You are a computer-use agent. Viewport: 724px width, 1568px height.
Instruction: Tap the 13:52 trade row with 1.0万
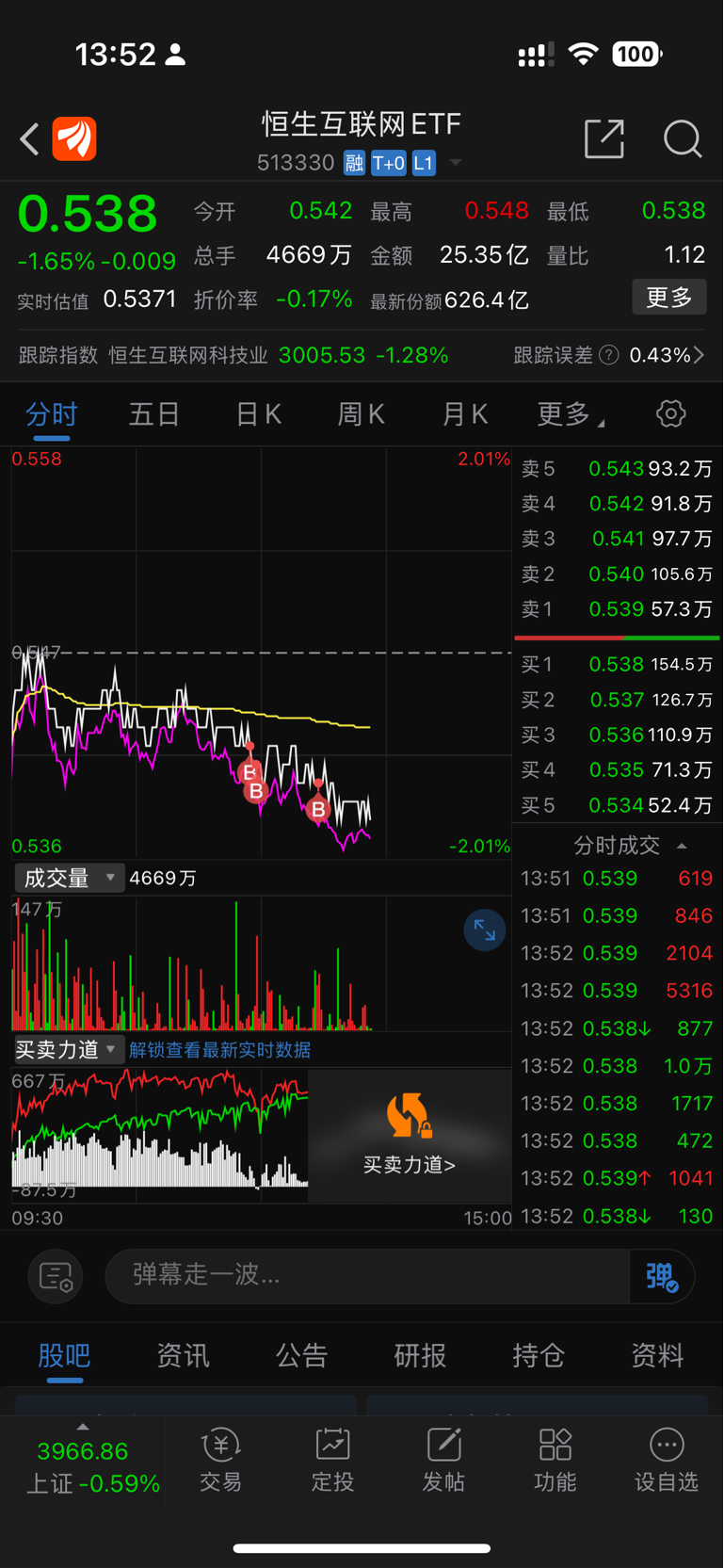[x=618, y=1066]
